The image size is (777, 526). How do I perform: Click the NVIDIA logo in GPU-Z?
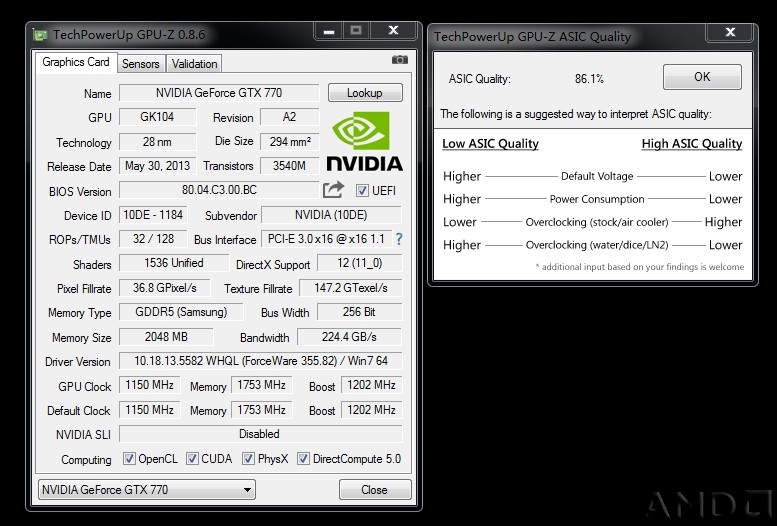(364, 141)
